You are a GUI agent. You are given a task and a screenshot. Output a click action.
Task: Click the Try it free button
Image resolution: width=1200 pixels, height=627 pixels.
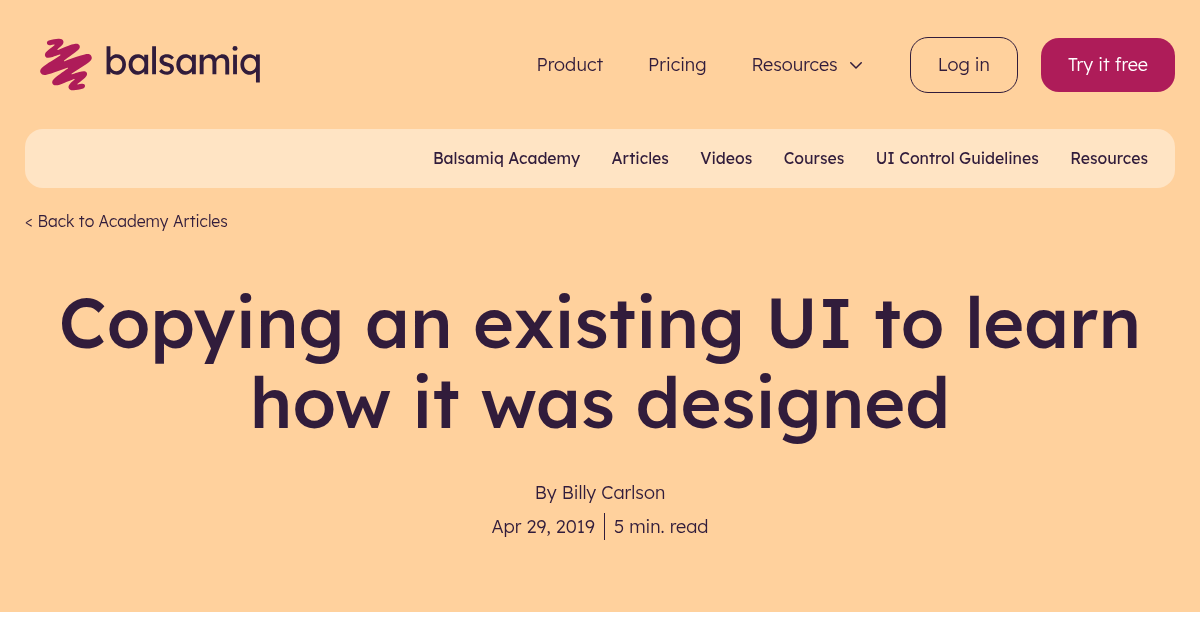click(x=1107, y=64)
